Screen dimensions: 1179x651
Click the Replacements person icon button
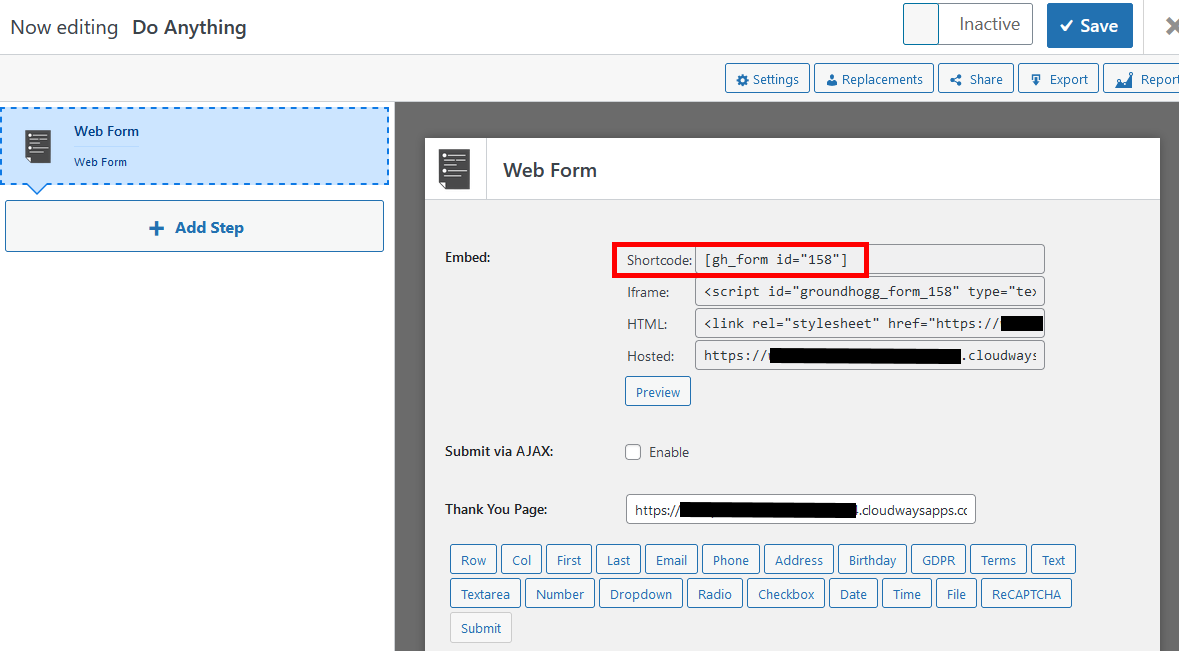[831, 78]
